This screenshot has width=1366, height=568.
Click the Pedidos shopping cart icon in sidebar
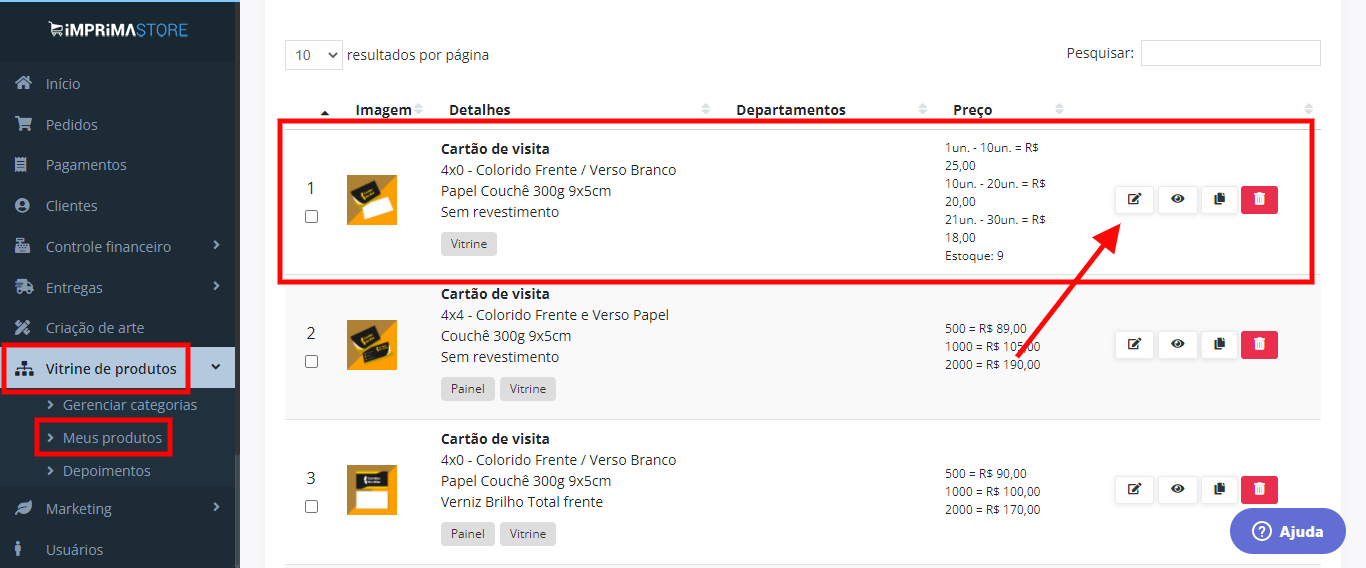(23, 124)
